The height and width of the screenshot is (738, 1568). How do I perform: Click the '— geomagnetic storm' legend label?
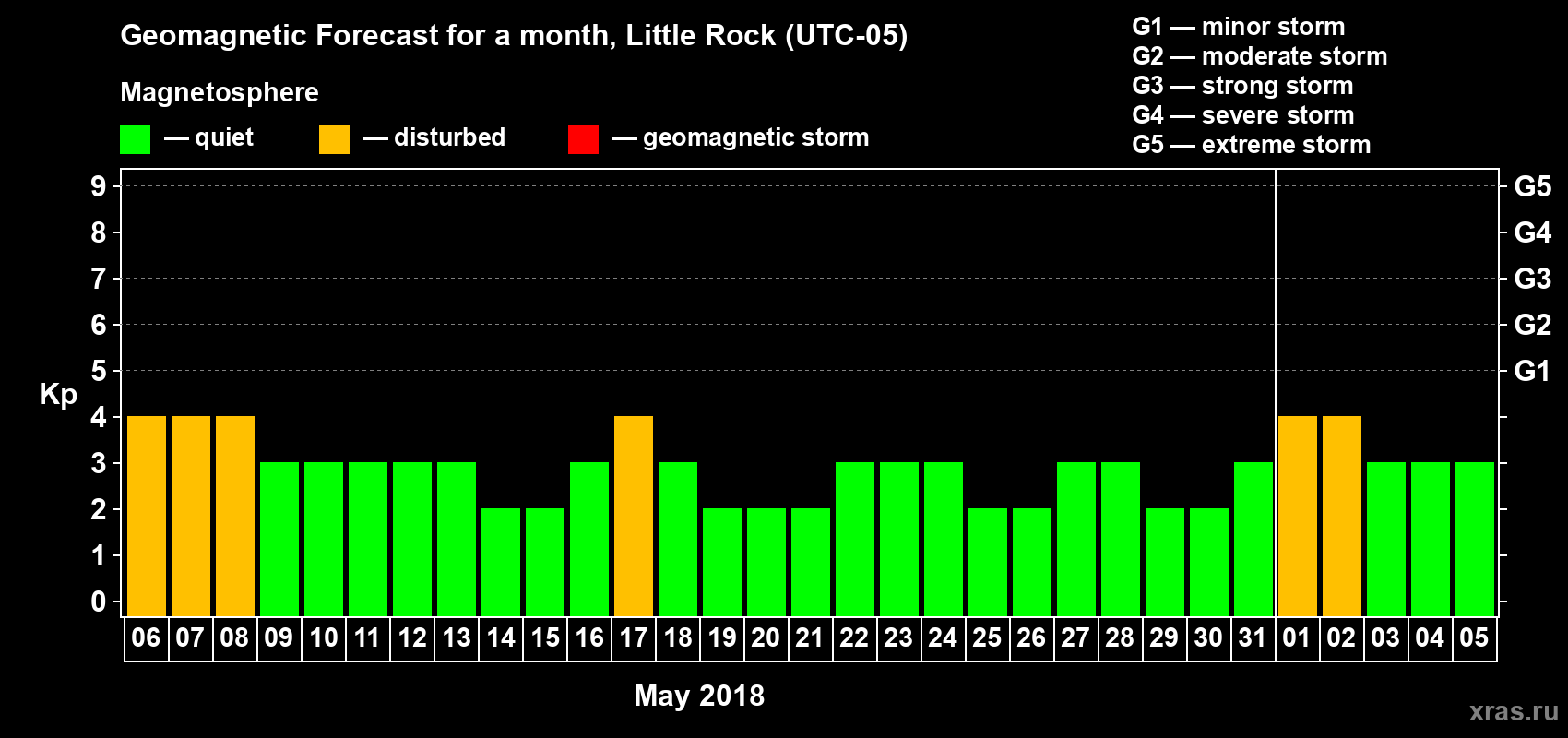click(x=741, y=137)
